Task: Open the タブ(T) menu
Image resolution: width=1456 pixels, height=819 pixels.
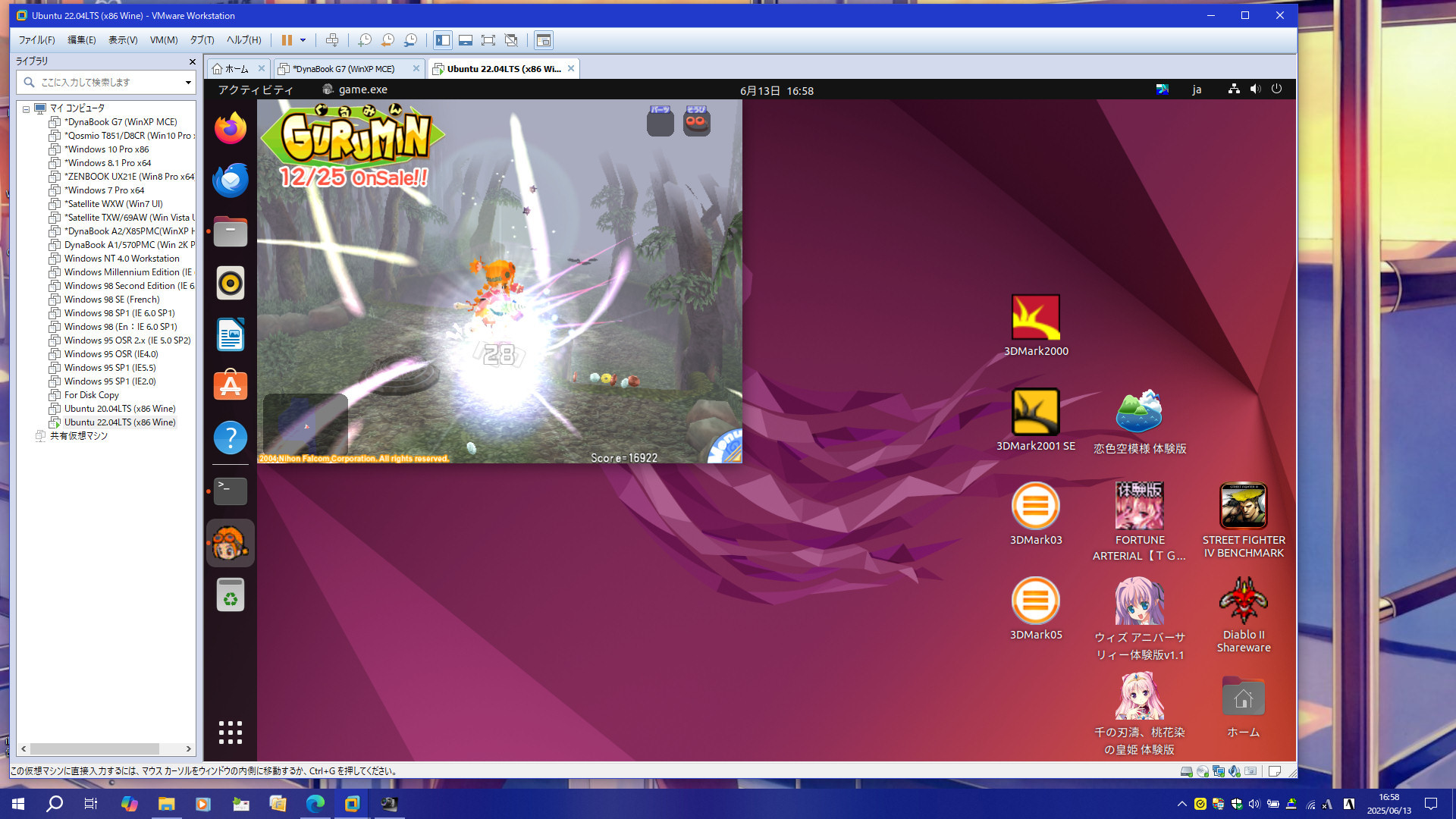Action: pos(202,40)
